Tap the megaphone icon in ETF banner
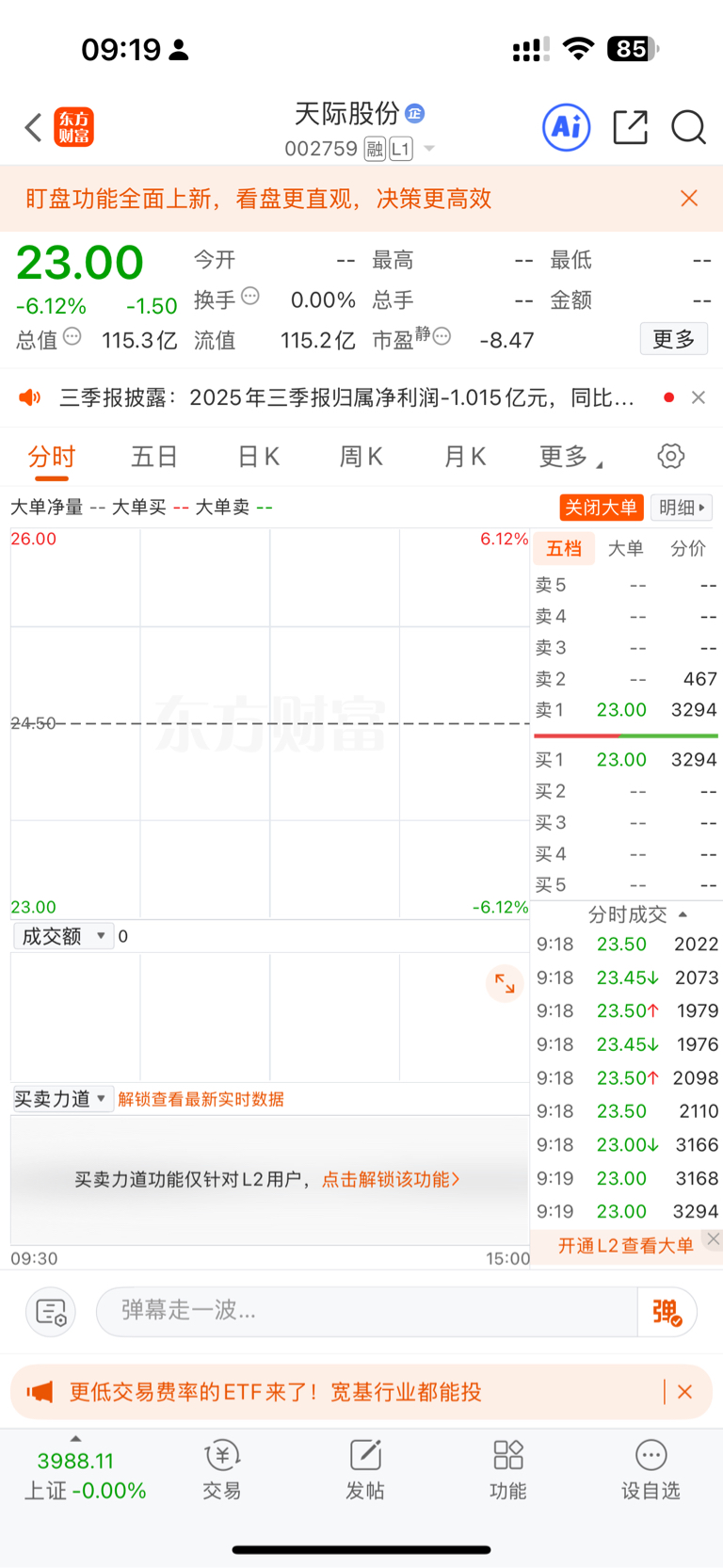Image resolution: width=723 pixels, height=1568 pixels. pyautogui.click(x=40, y=1392)
